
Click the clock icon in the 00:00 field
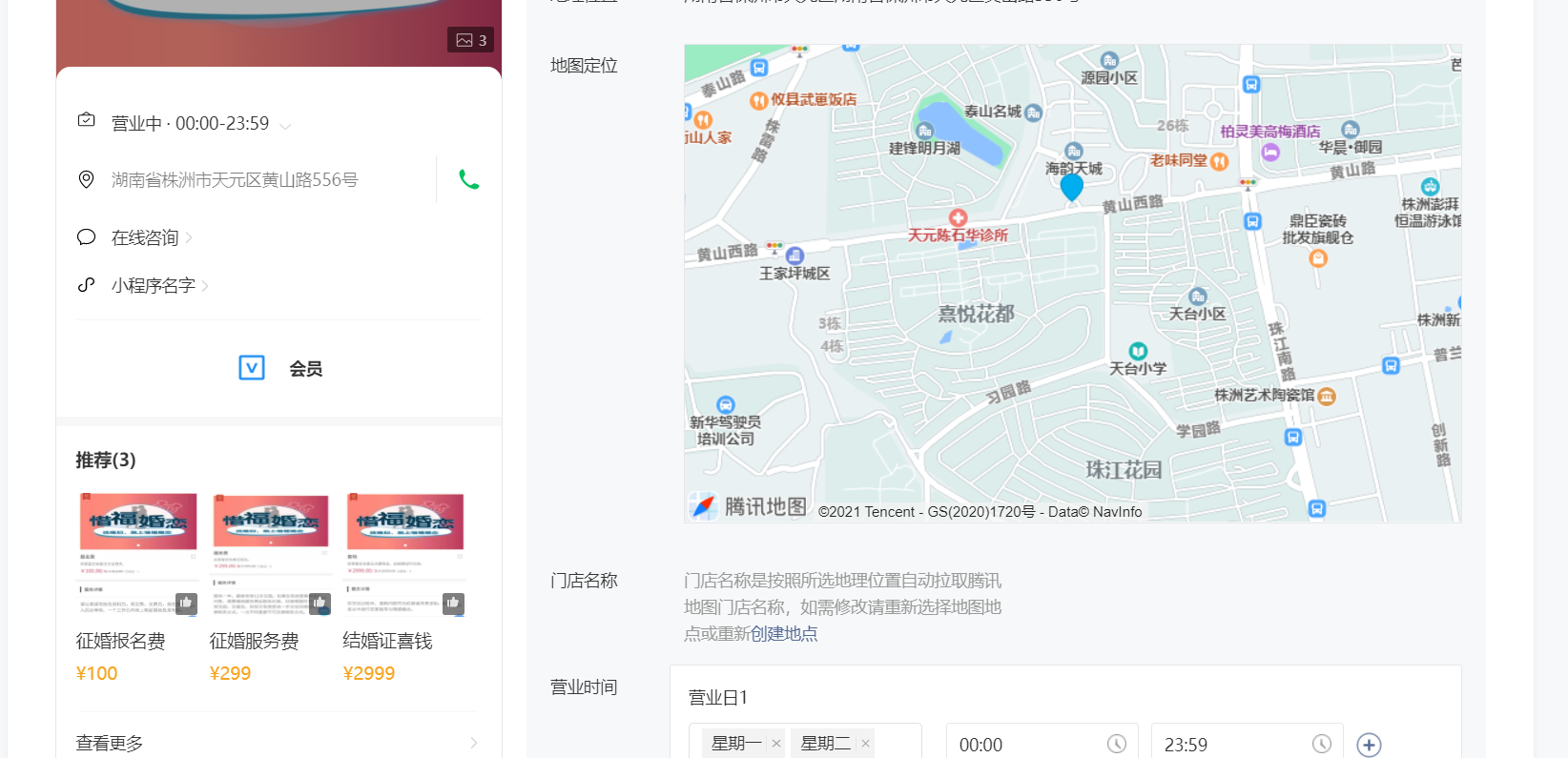tap(1117, 744)
